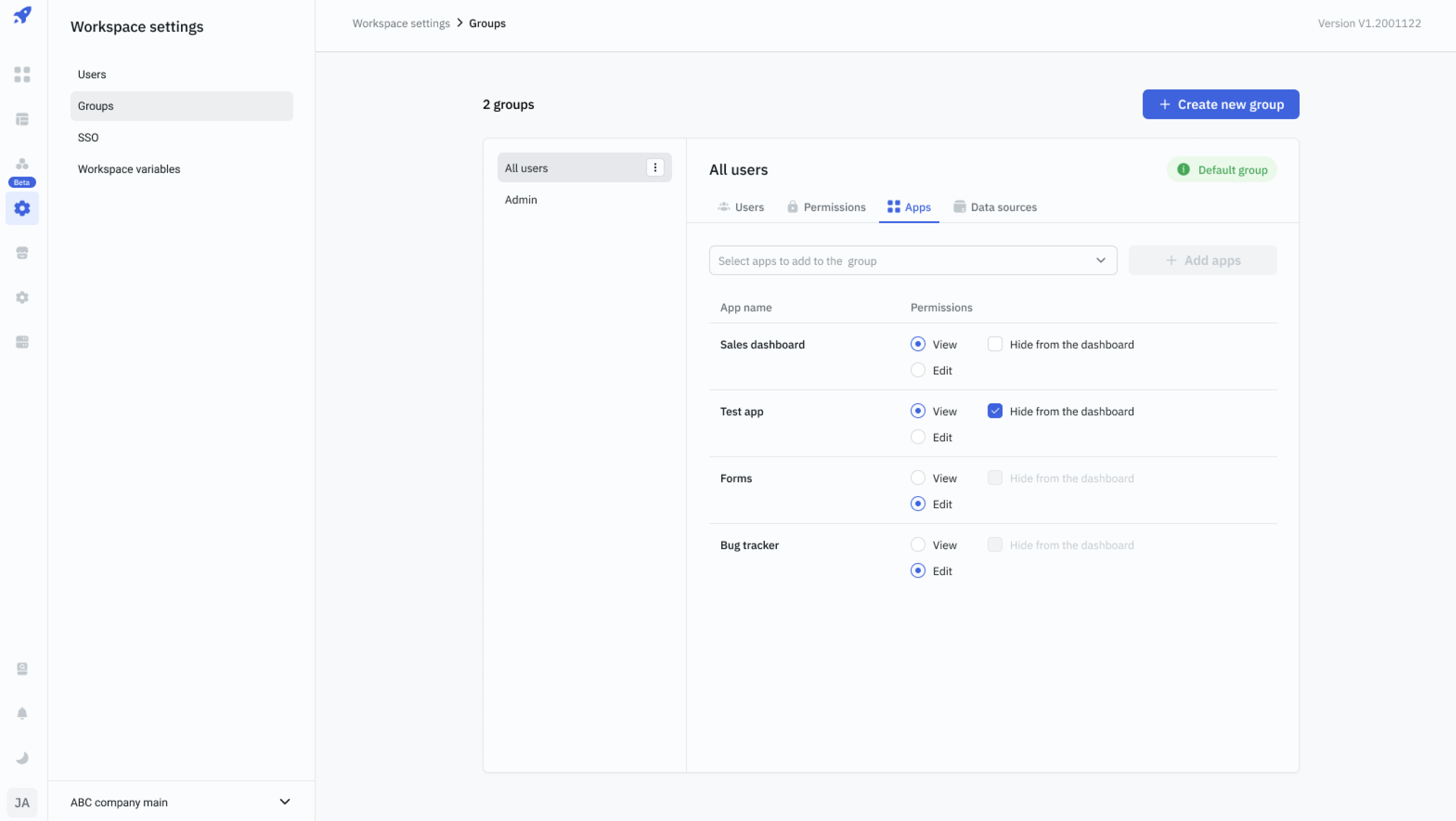
Task: Click Create new group button
Action: pyautogui.click(x=1220, y=104)
